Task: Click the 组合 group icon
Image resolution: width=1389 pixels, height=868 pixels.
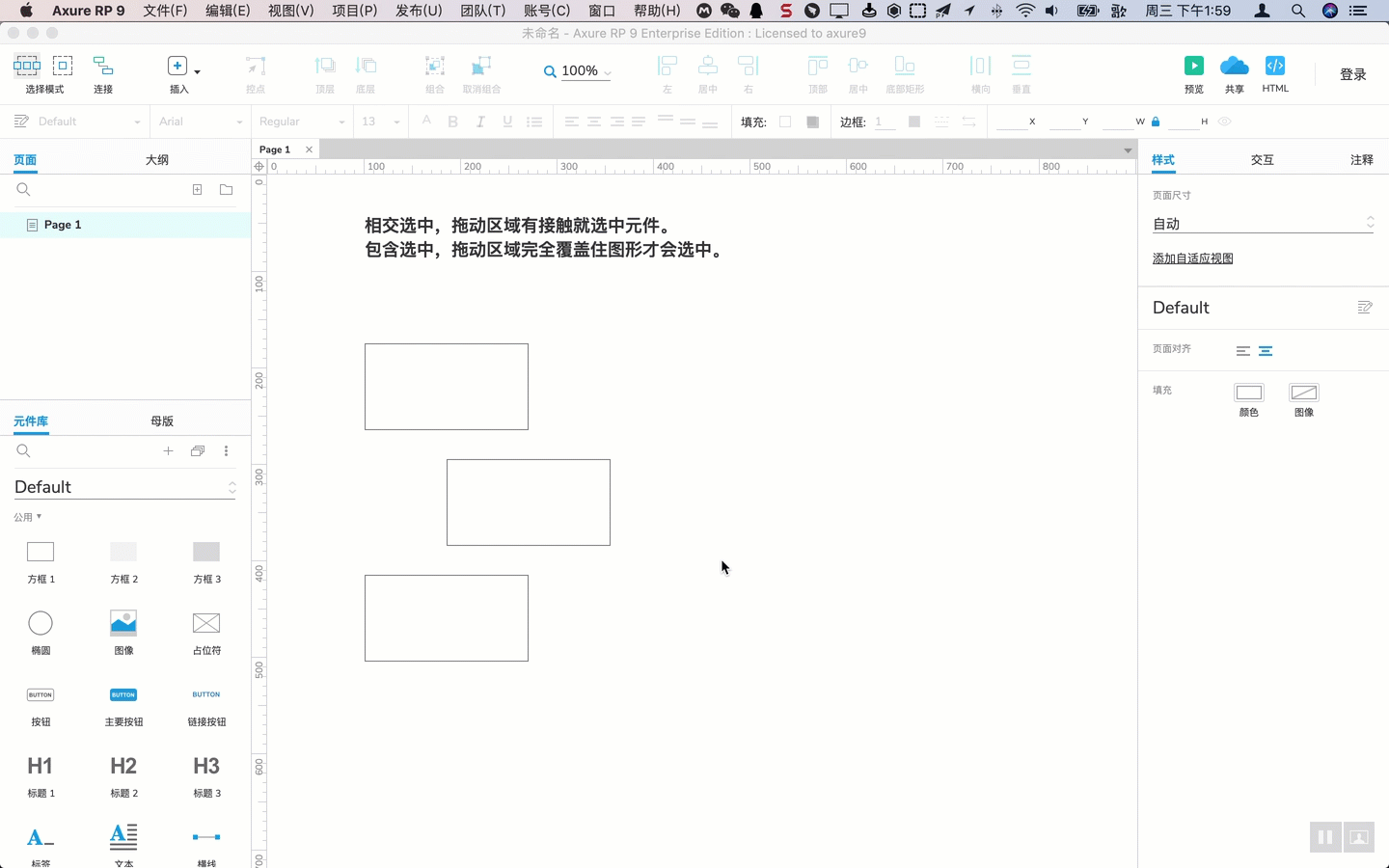Action: 435,66
